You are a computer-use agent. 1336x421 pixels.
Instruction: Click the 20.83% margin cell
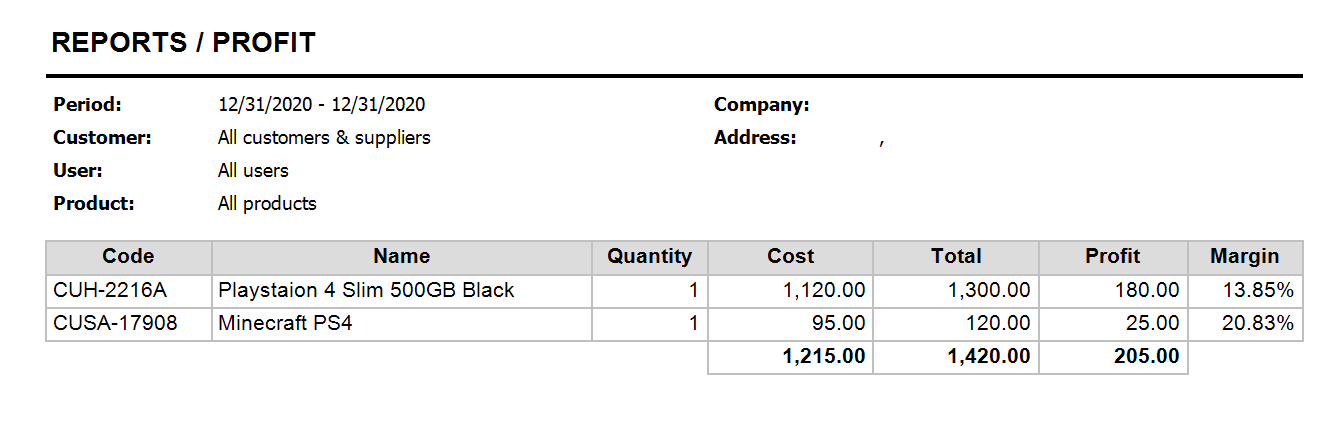(x=1257, y=324)
